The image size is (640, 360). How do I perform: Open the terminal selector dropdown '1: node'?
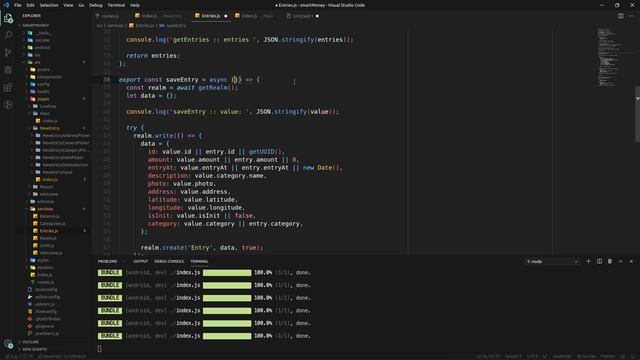[x=552, y=261]
